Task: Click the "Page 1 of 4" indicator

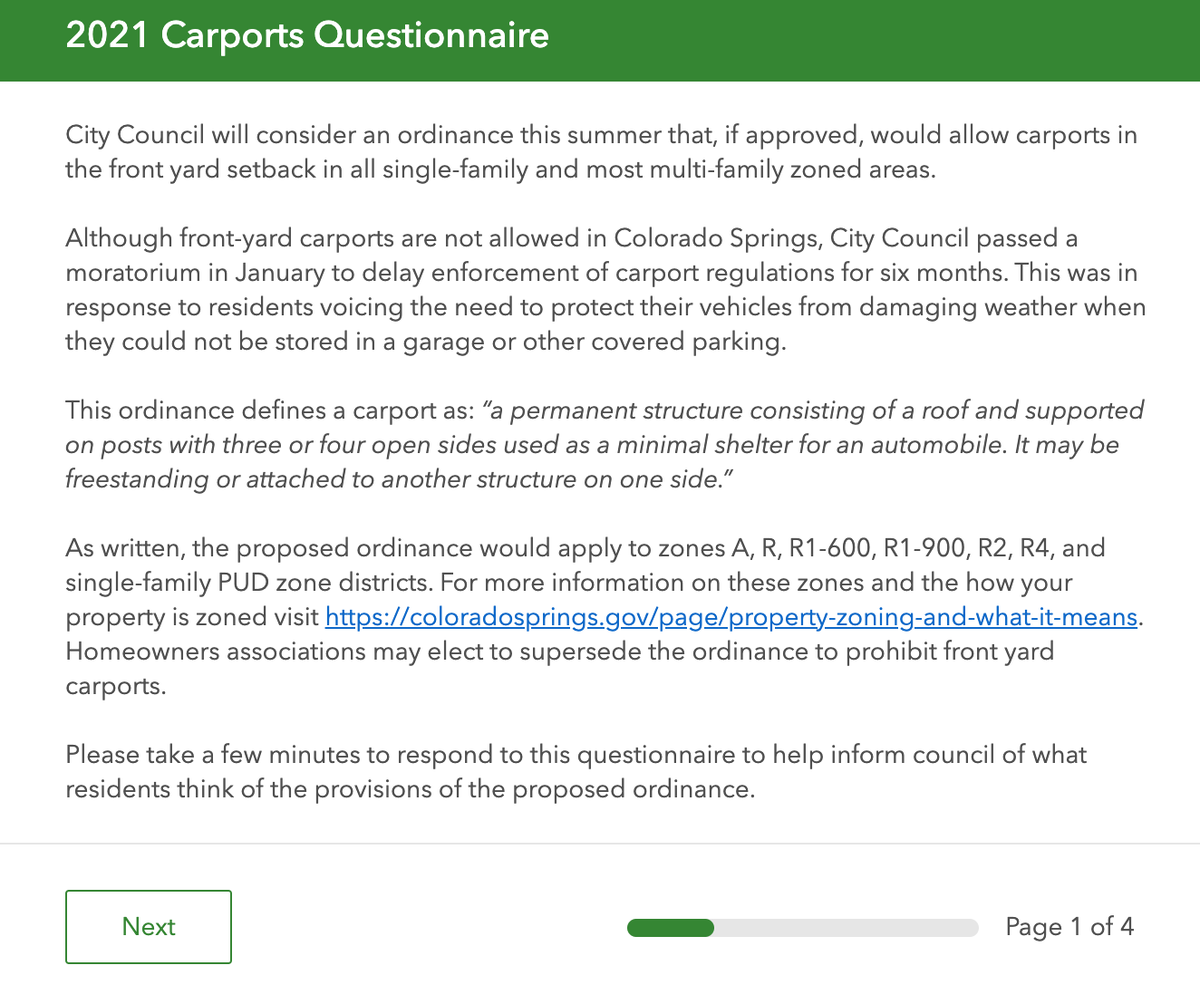Action: point(1069,927)
